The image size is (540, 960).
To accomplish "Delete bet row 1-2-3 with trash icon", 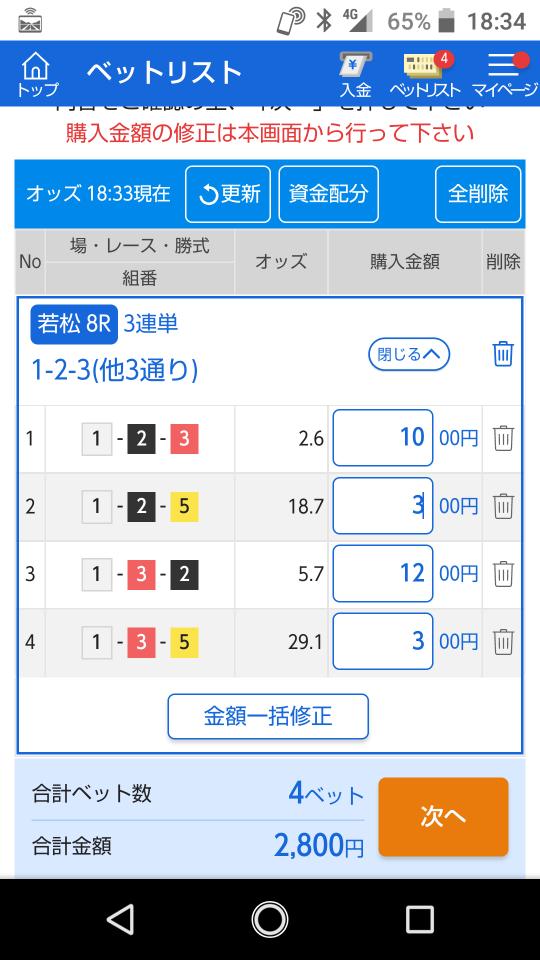I will pyautogui.click(x=503, y=438).
